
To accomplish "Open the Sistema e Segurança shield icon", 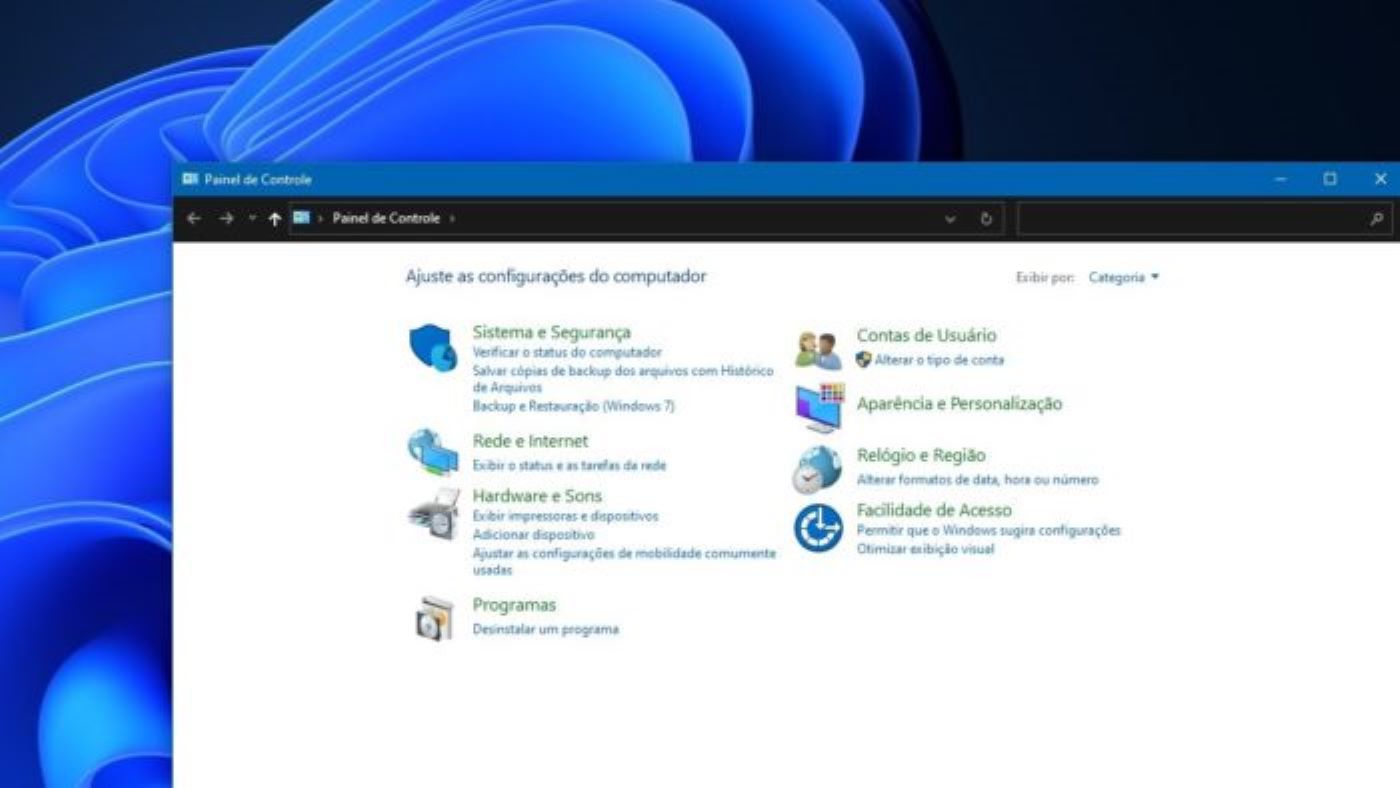I will (x=433, y=348).
